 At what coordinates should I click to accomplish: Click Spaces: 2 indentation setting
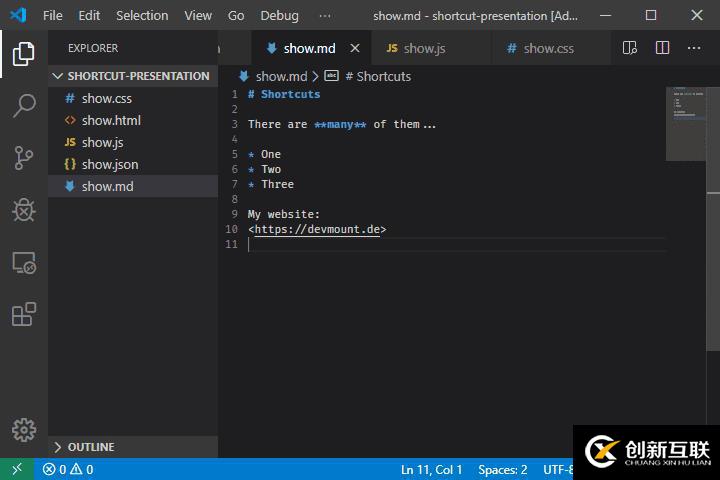pos(503,469)
